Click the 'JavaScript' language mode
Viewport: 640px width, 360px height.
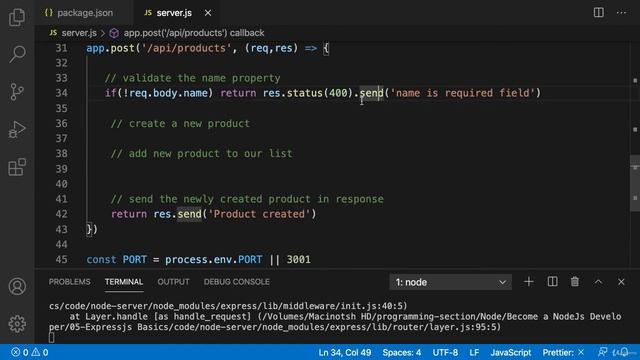(x=511, y=352)
